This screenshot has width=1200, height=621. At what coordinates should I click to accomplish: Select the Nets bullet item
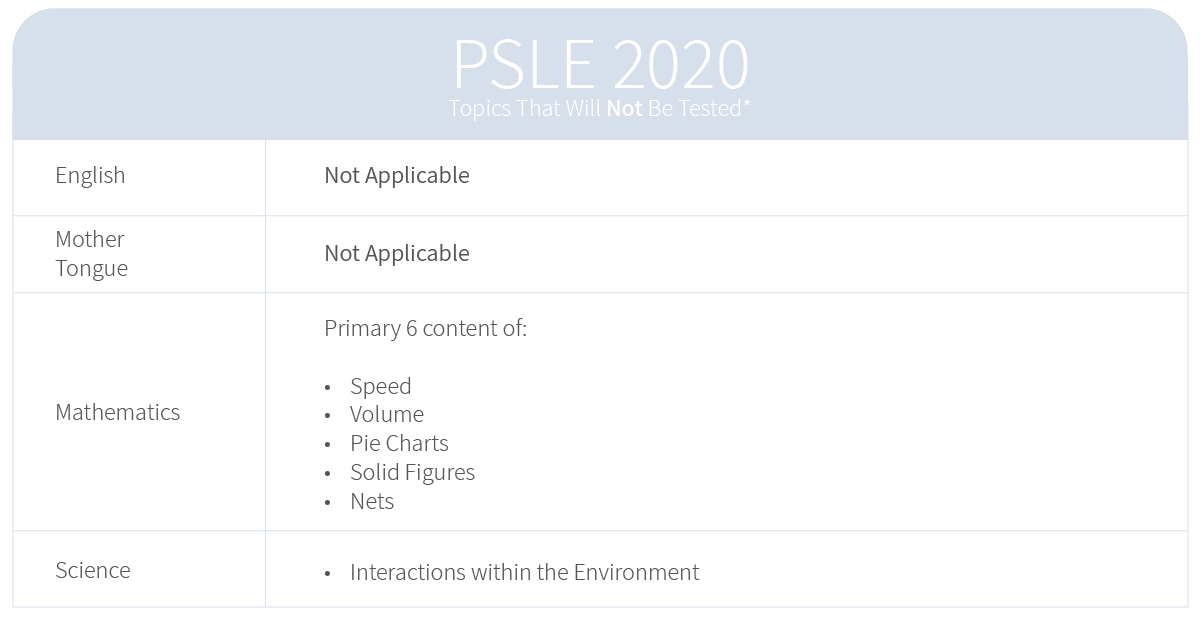(x=372, y=501)
